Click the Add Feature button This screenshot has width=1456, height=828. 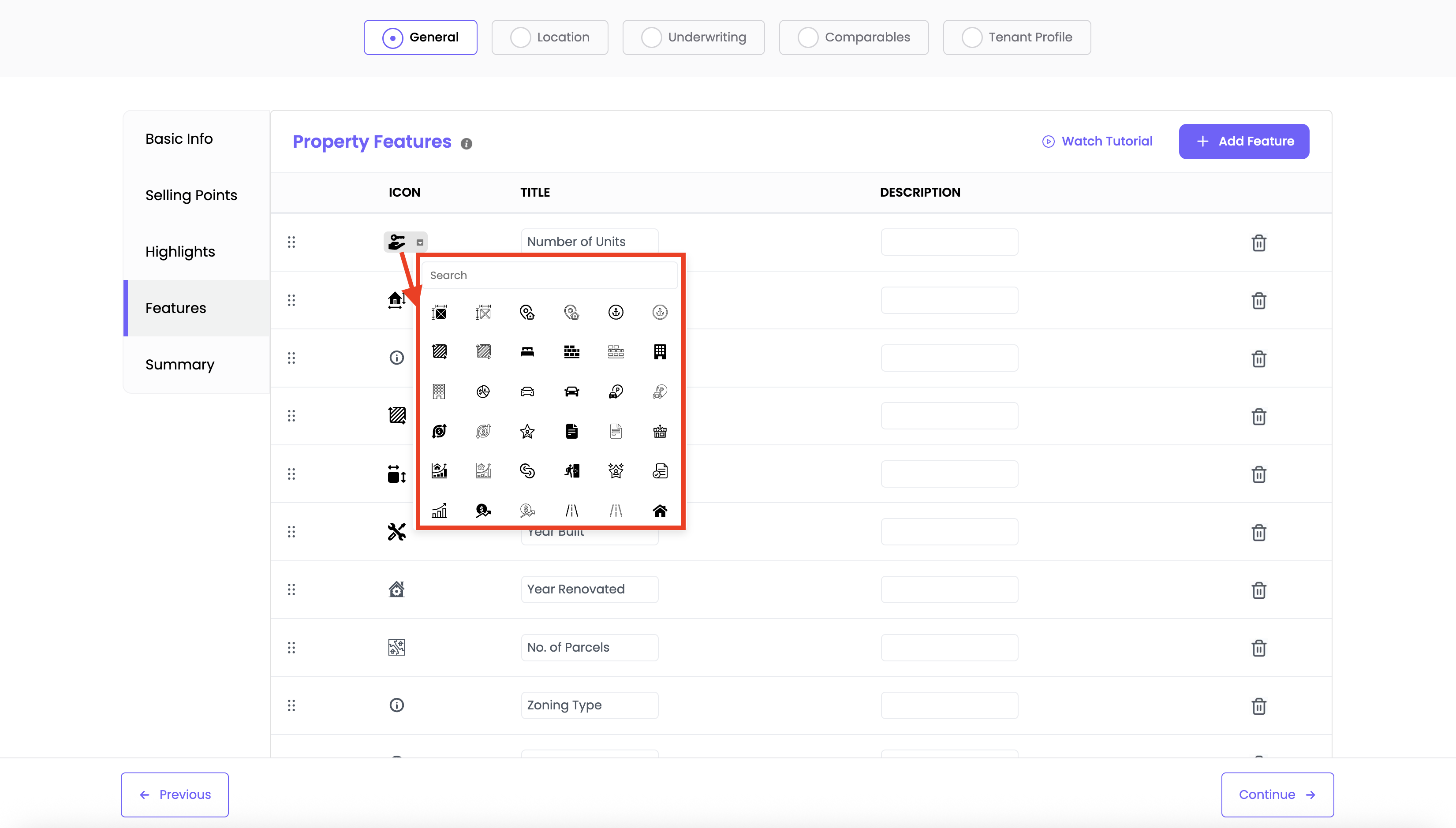coord(1244,141)
